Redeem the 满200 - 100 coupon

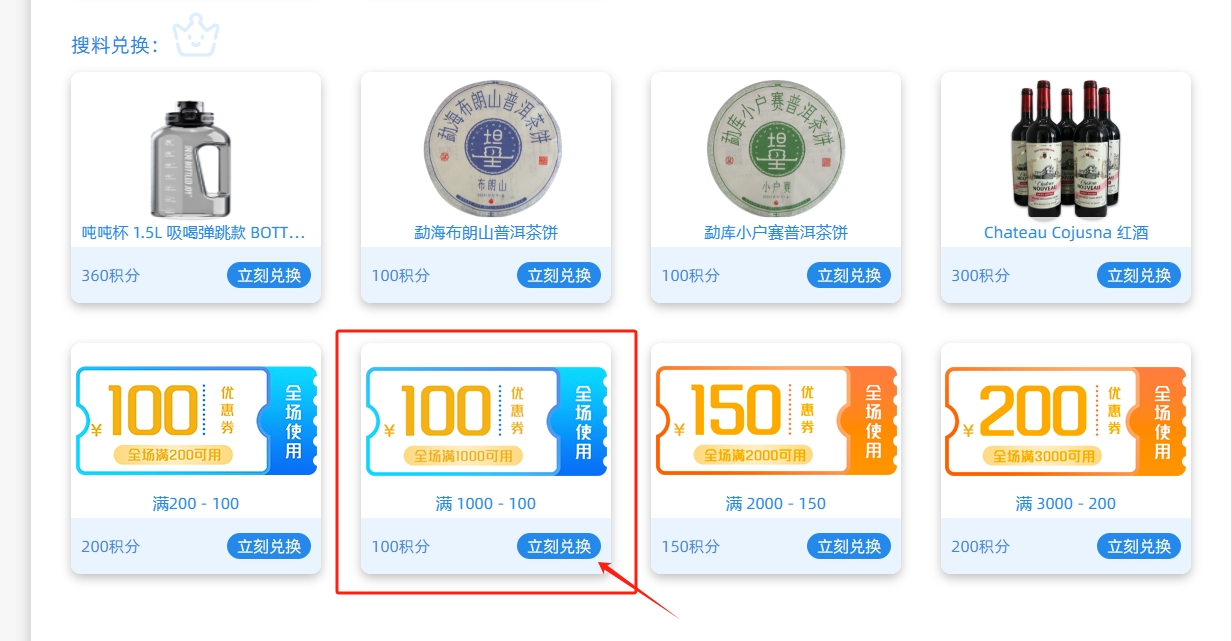pos(269,546)
